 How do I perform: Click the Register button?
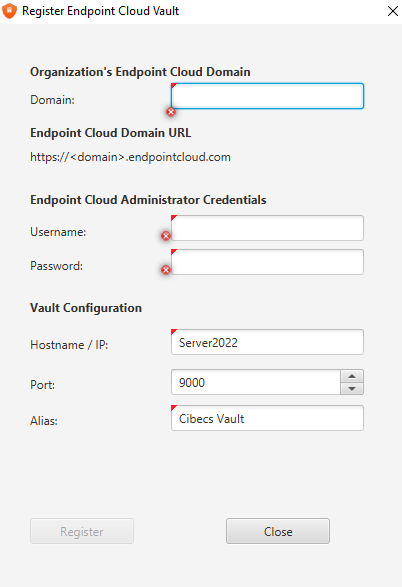[82, 531]
